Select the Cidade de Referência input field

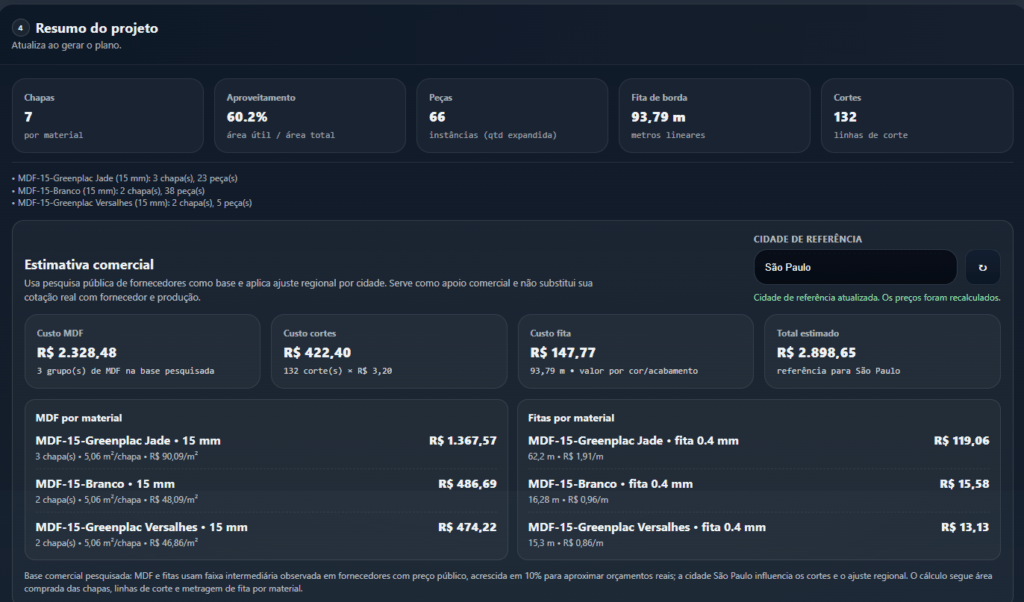[854, 267]
